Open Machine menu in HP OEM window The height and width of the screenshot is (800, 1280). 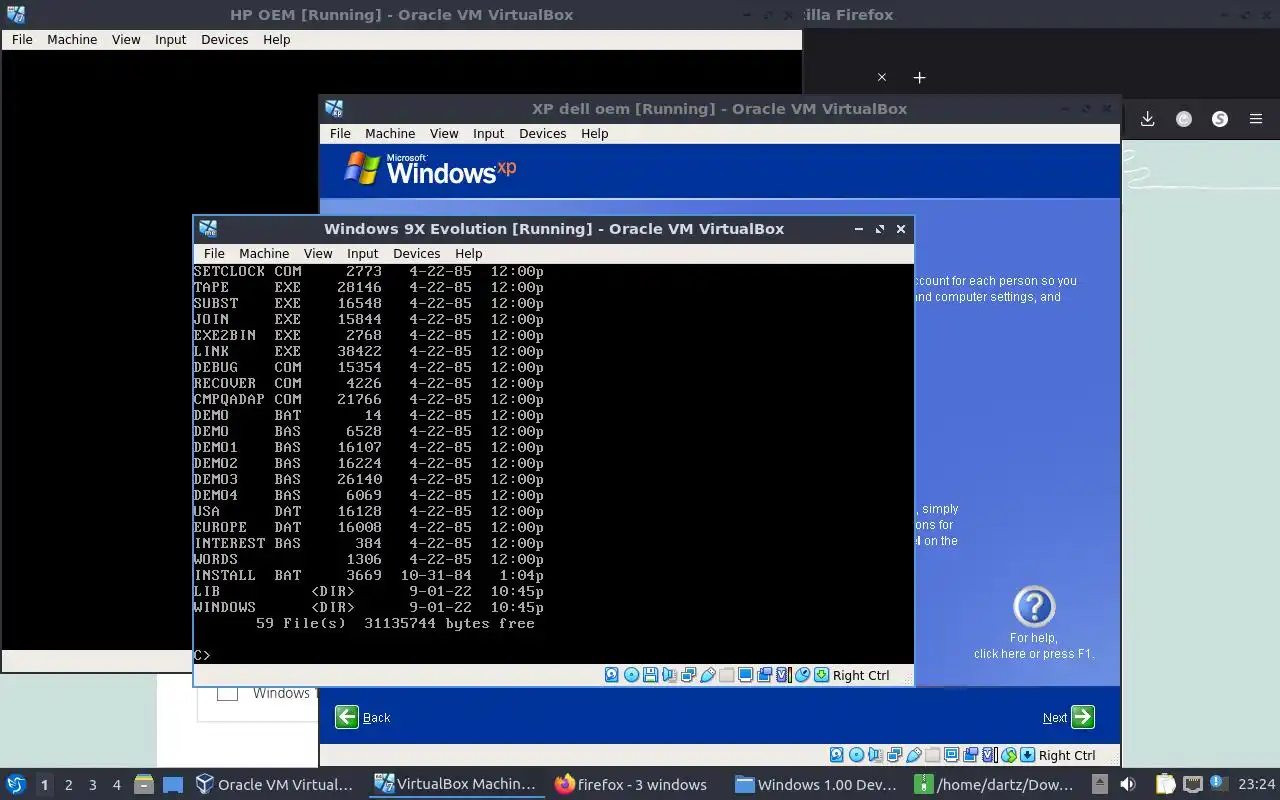pyautogui.click(x=72, y=39)
